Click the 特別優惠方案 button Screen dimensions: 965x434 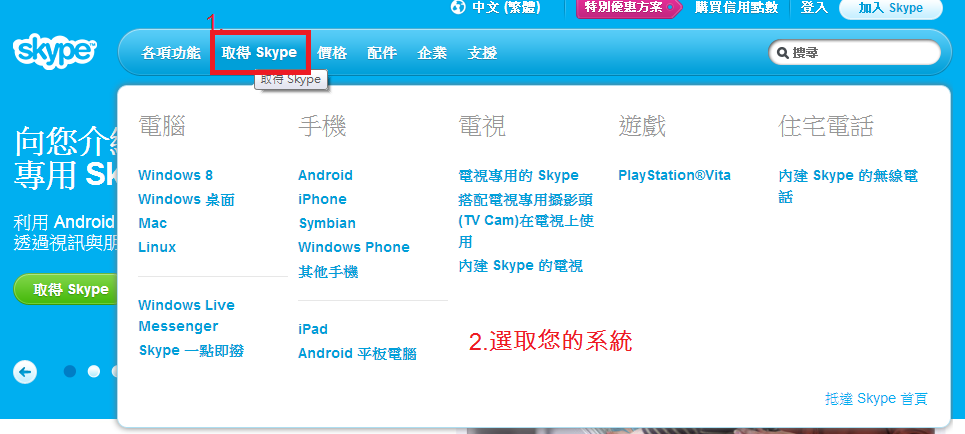pyautogui.click(x=629, y=7)
